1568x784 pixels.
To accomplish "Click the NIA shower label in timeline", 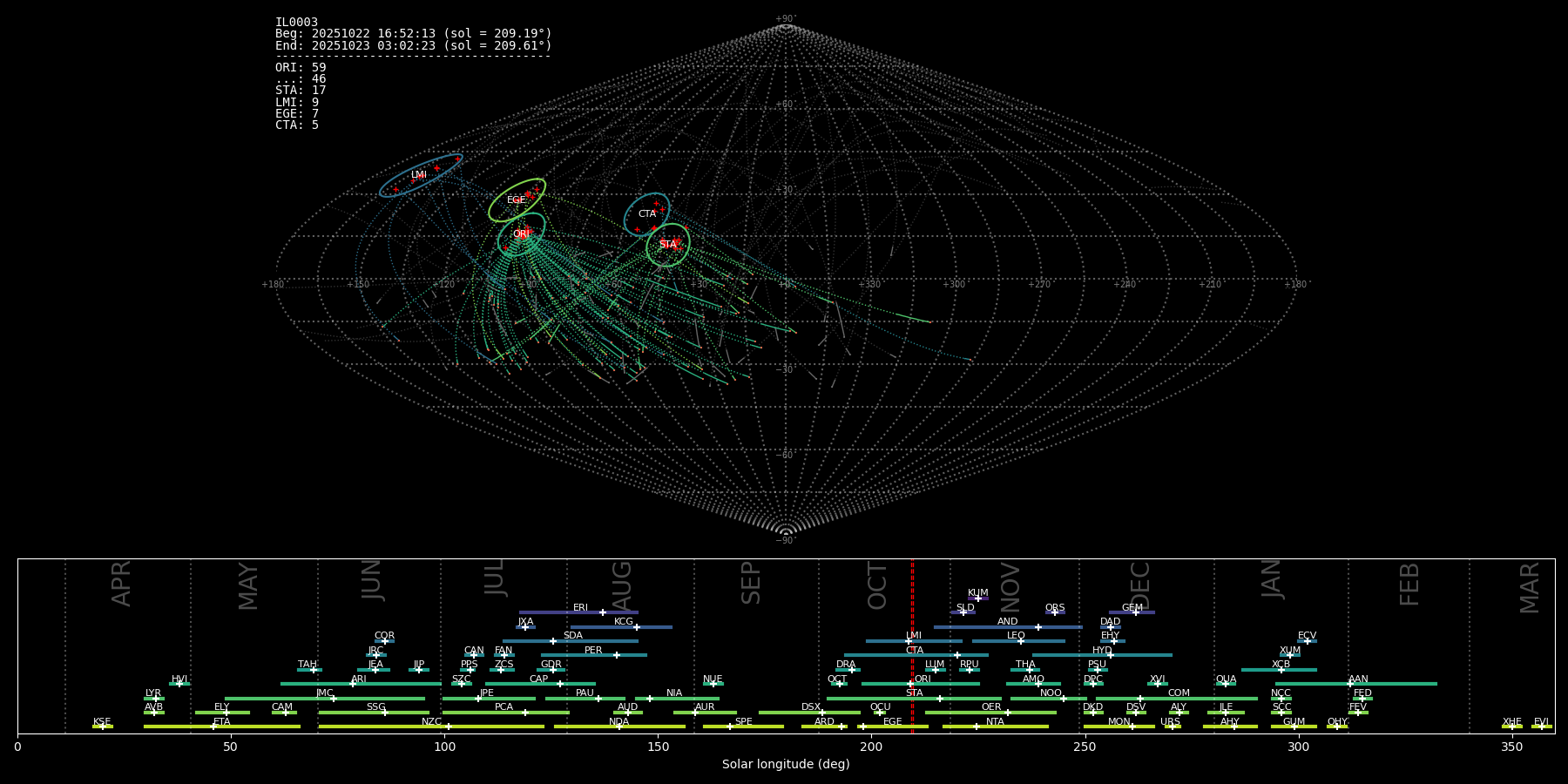I will point(674,693).
